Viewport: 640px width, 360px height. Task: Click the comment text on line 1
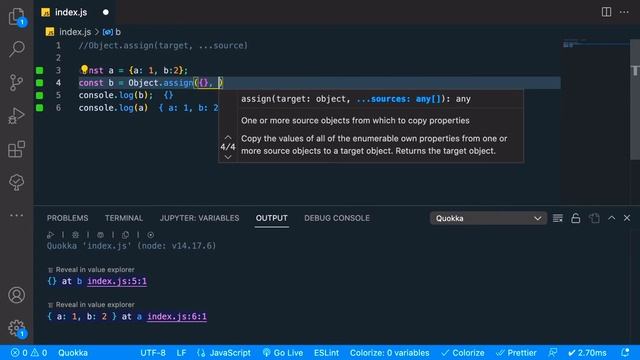point(163,45)
